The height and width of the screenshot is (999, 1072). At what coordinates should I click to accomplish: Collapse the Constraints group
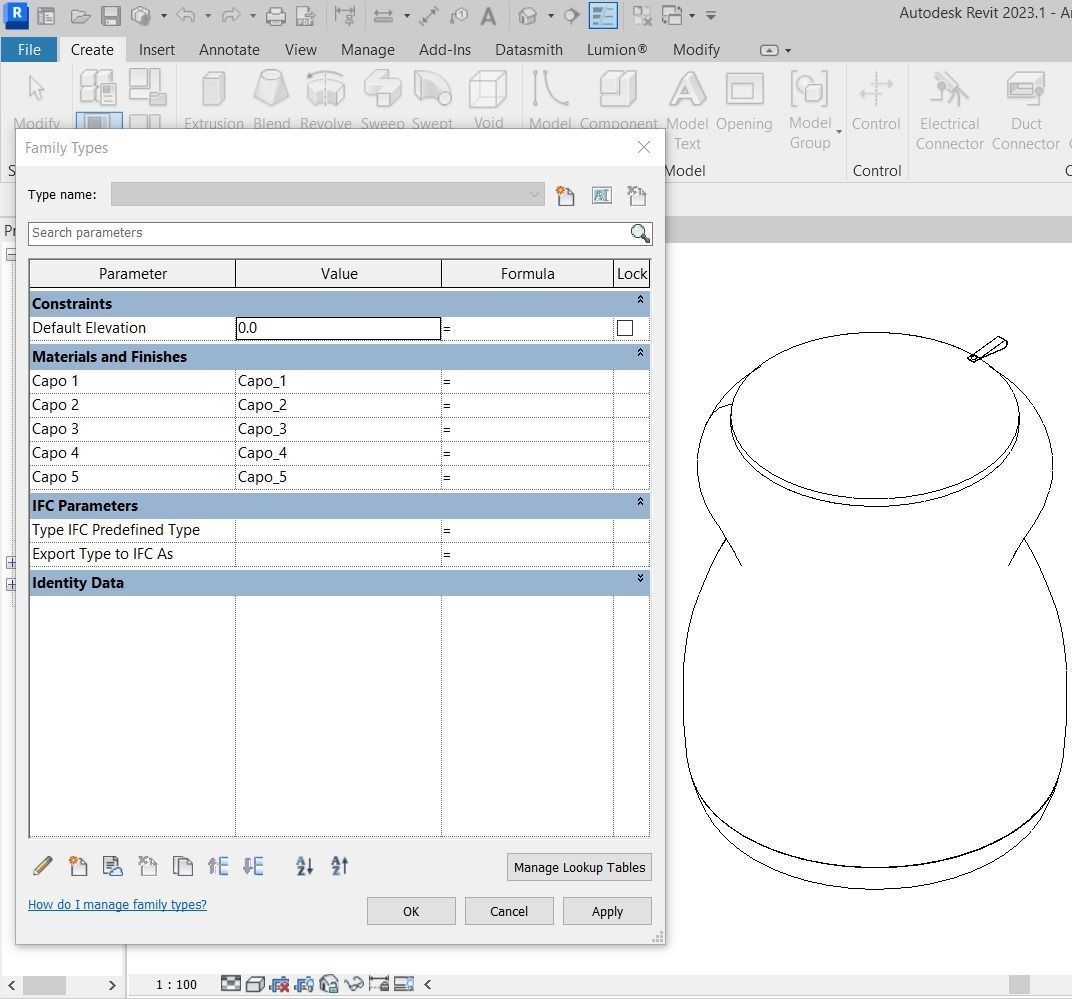640,300
